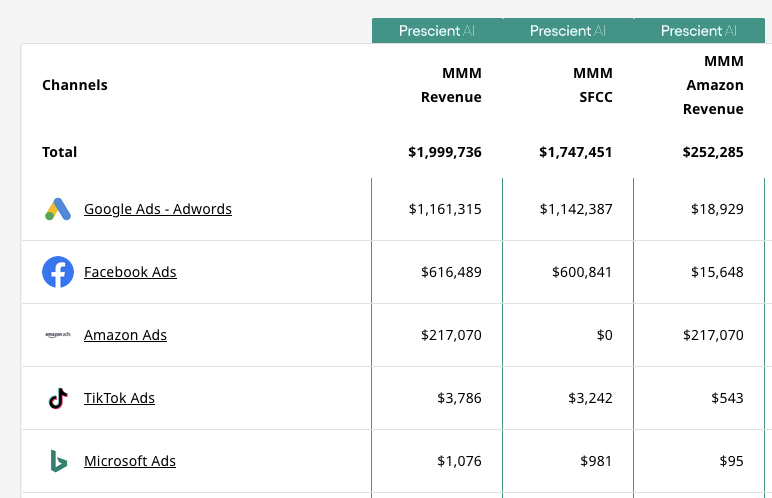Click the Prescient AI badge above MMM Revenue

437,31
